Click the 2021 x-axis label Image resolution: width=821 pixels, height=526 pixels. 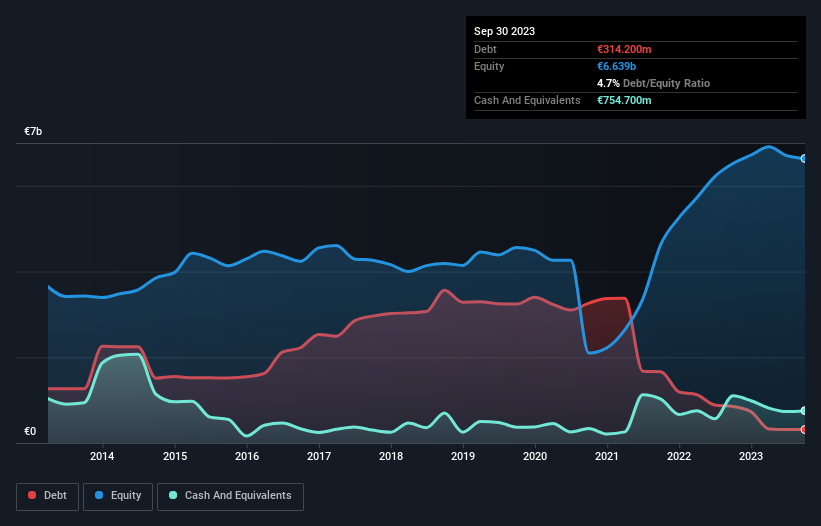click(607, 456)
